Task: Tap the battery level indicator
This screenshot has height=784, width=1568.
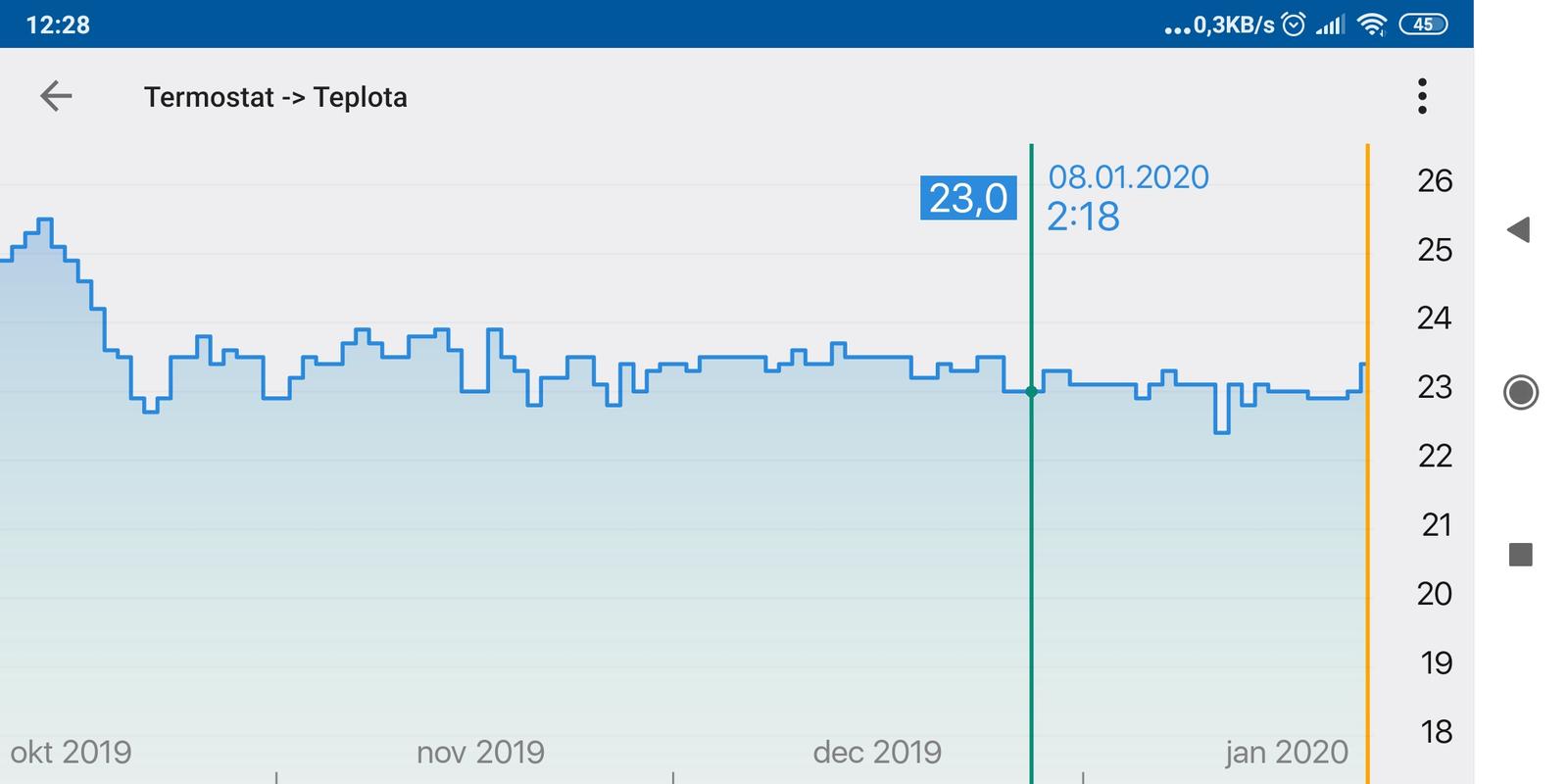Action: pyautogui.click(x=1423, y=24)
